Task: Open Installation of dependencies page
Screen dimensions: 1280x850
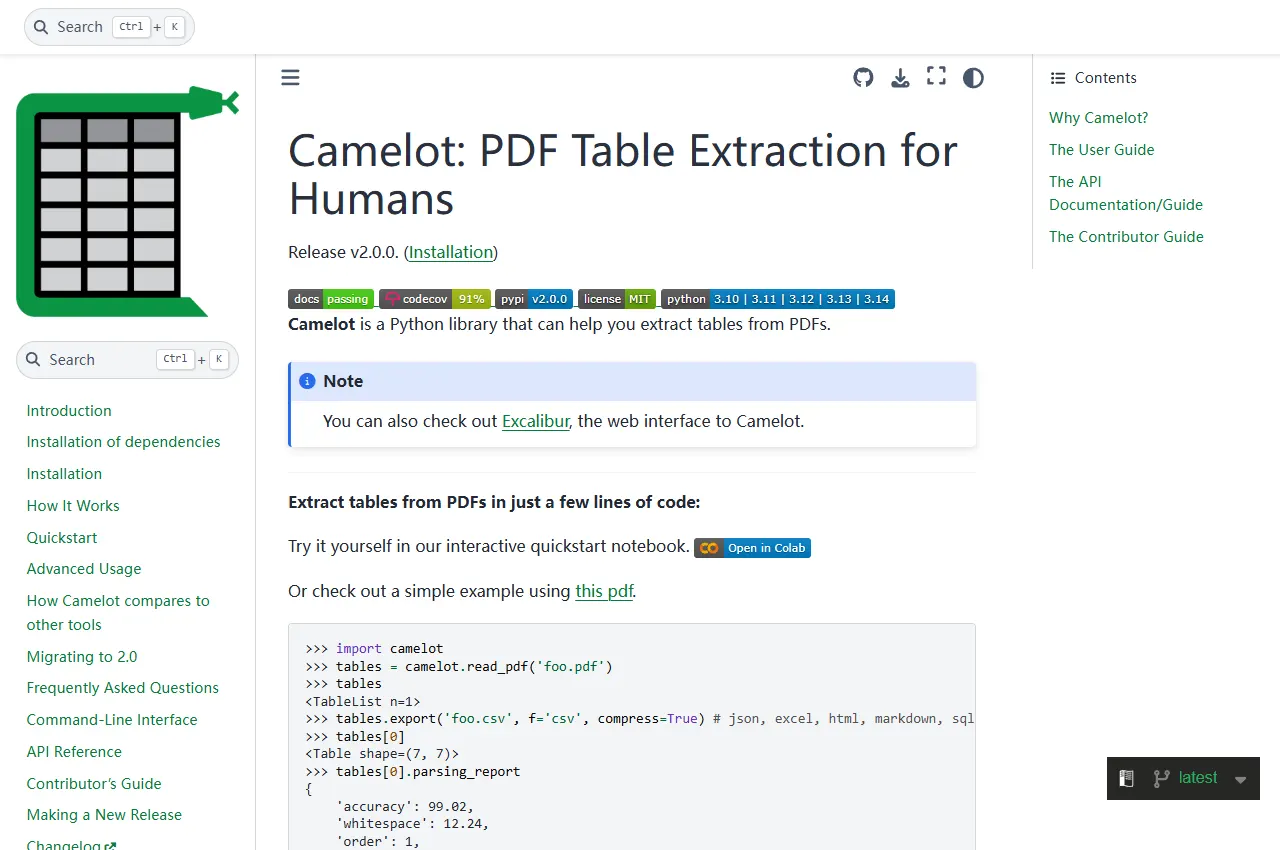Action: (123, 442)
